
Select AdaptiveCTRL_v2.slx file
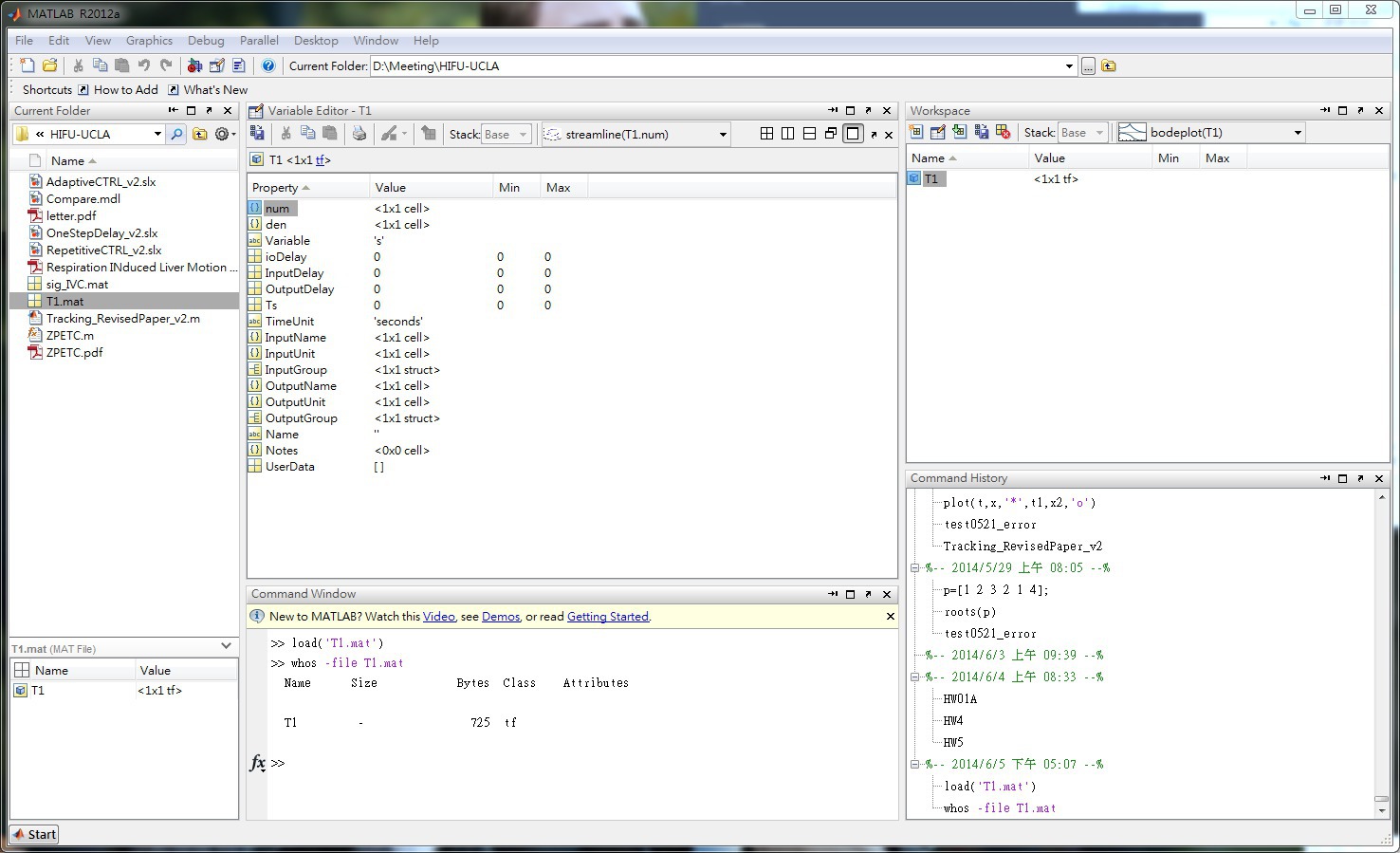click(101, 182)
